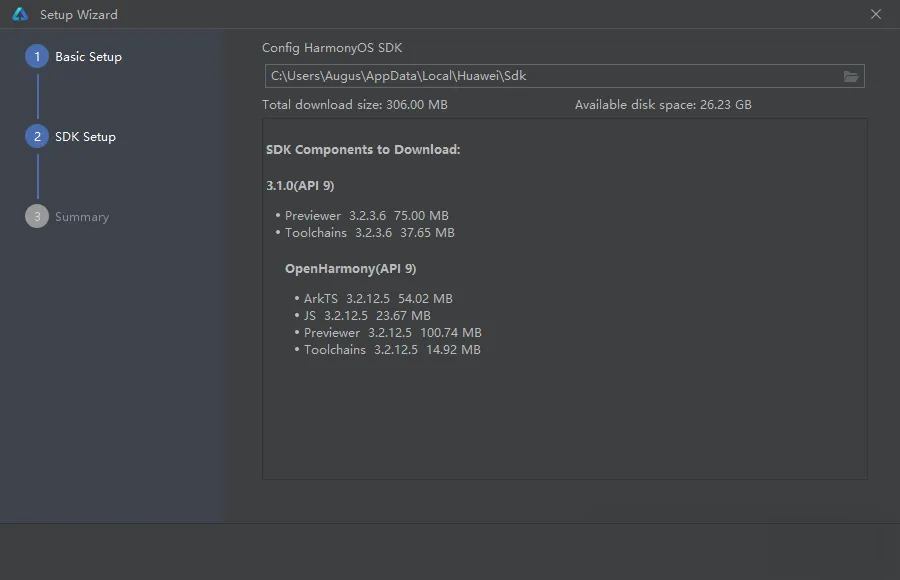
Task: Click the Toolchains 3.2.3.6 component entry
Action: tap(365, 233)
